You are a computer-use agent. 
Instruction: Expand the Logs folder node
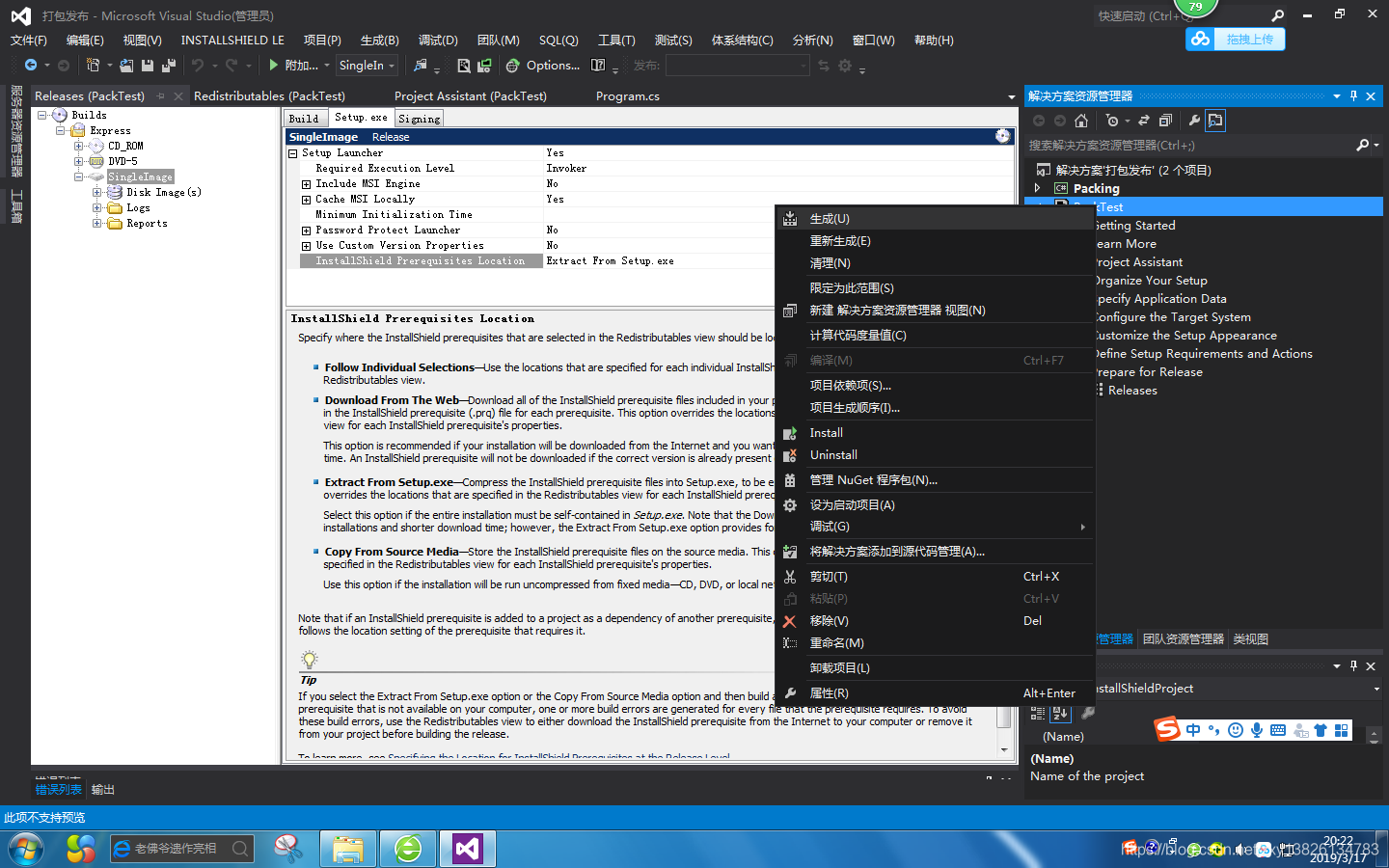96,207
